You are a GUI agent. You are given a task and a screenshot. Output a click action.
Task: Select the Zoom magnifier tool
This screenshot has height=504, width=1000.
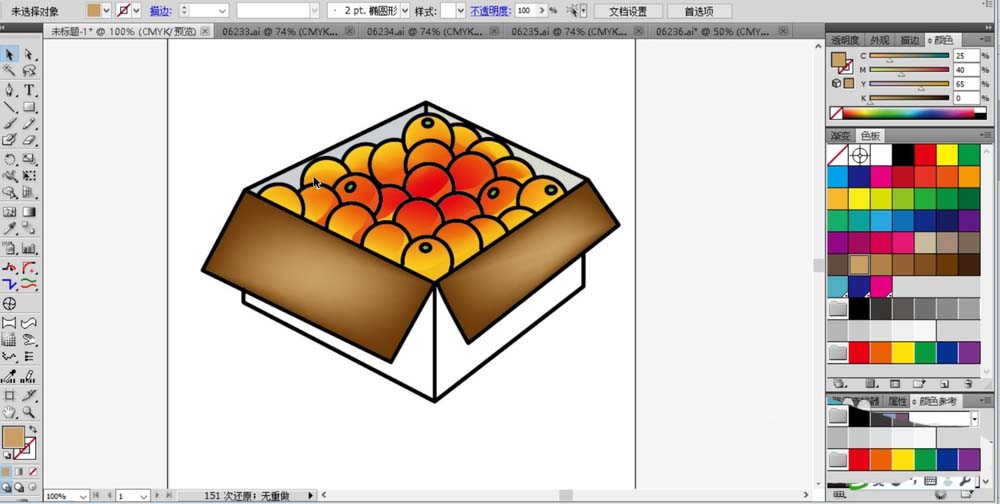[x=29, y=411]
